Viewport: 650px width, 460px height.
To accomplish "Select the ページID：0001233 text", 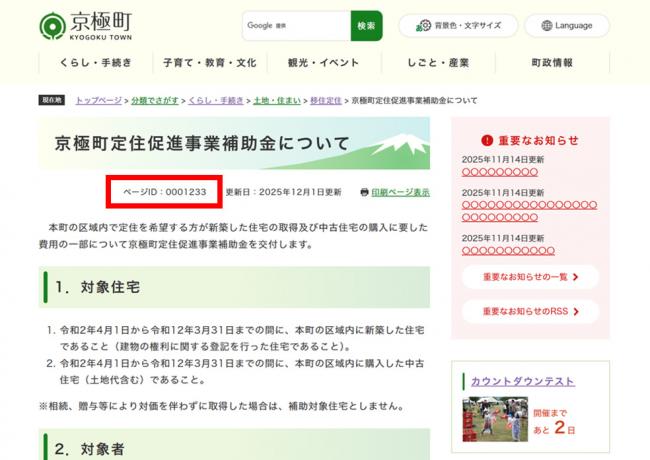I will 165,192.
